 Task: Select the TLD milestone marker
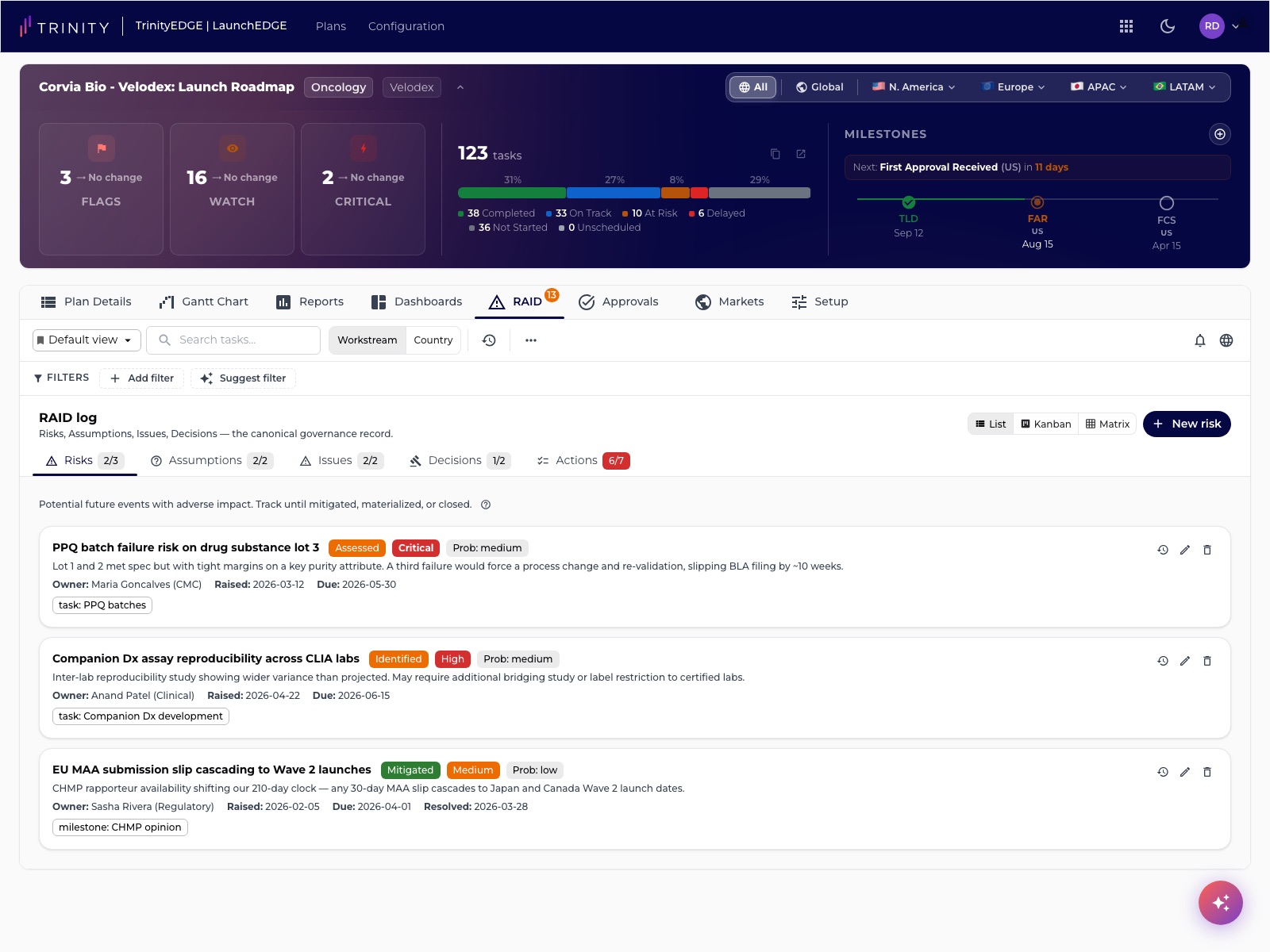[909, 202]
